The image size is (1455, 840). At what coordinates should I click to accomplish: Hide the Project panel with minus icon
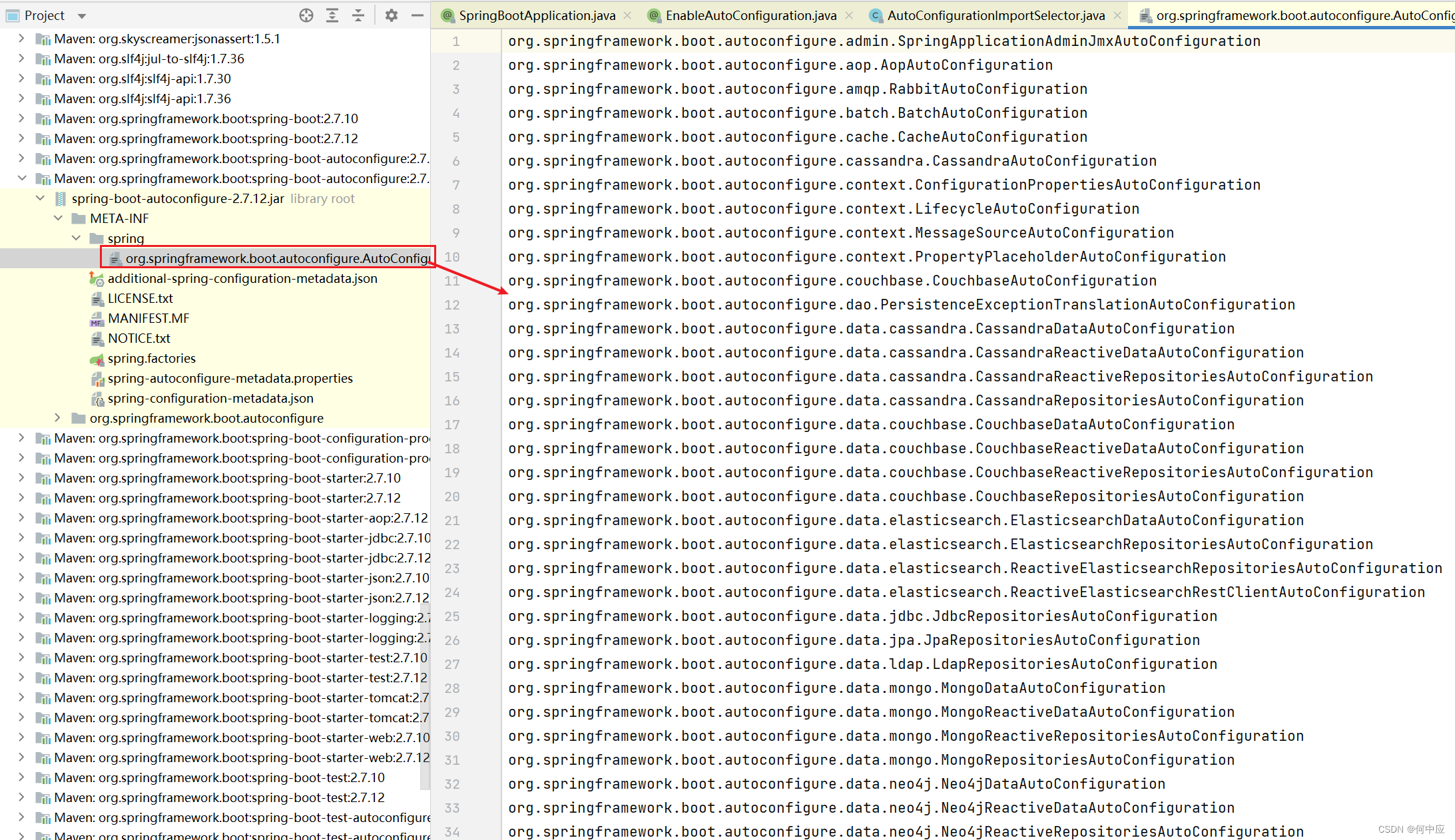[x=418, y=15]
